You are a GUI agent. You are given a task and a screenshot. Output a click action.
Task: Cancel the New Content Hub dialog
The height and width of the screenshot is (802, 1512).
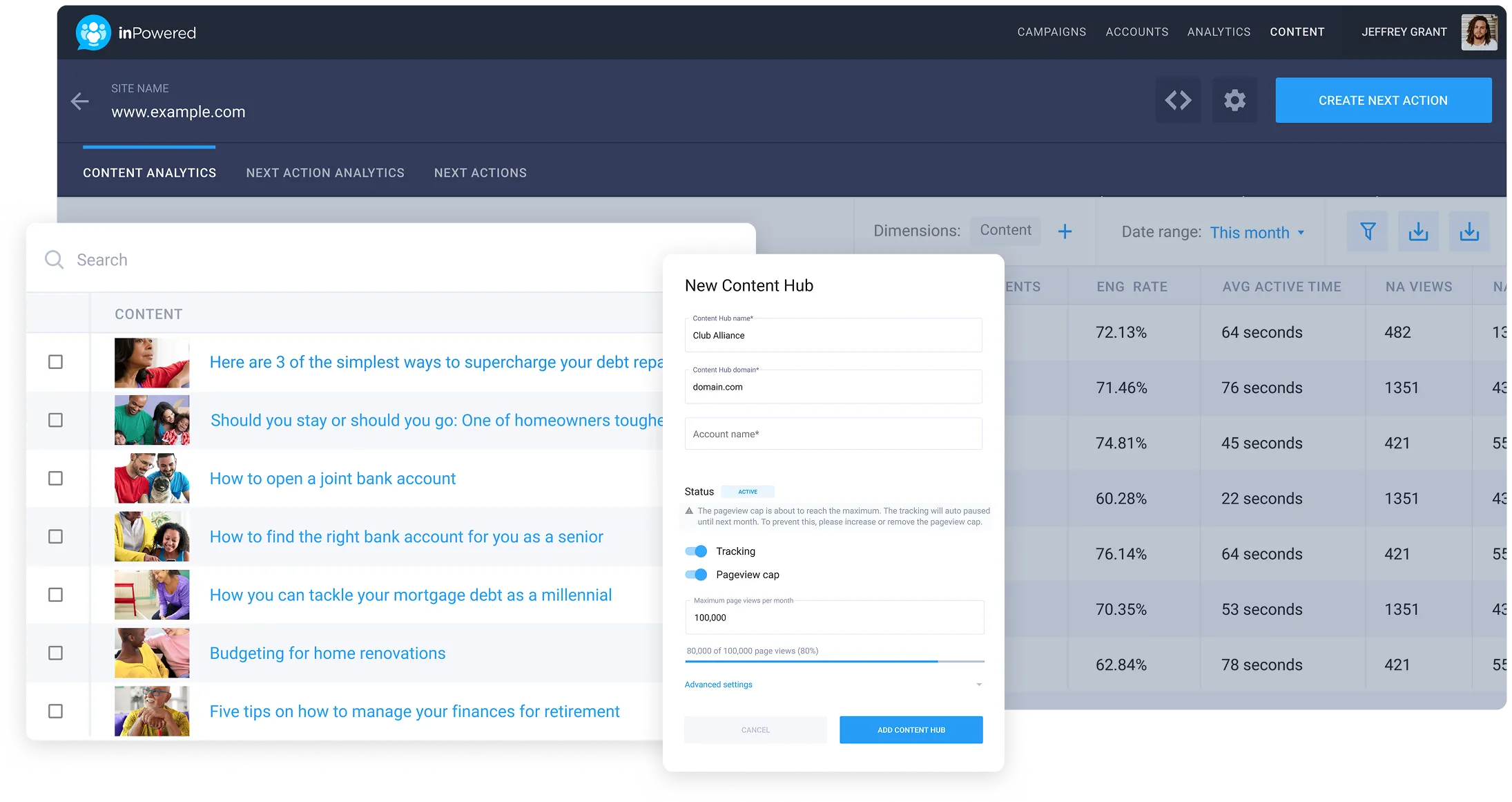point(755,730)
